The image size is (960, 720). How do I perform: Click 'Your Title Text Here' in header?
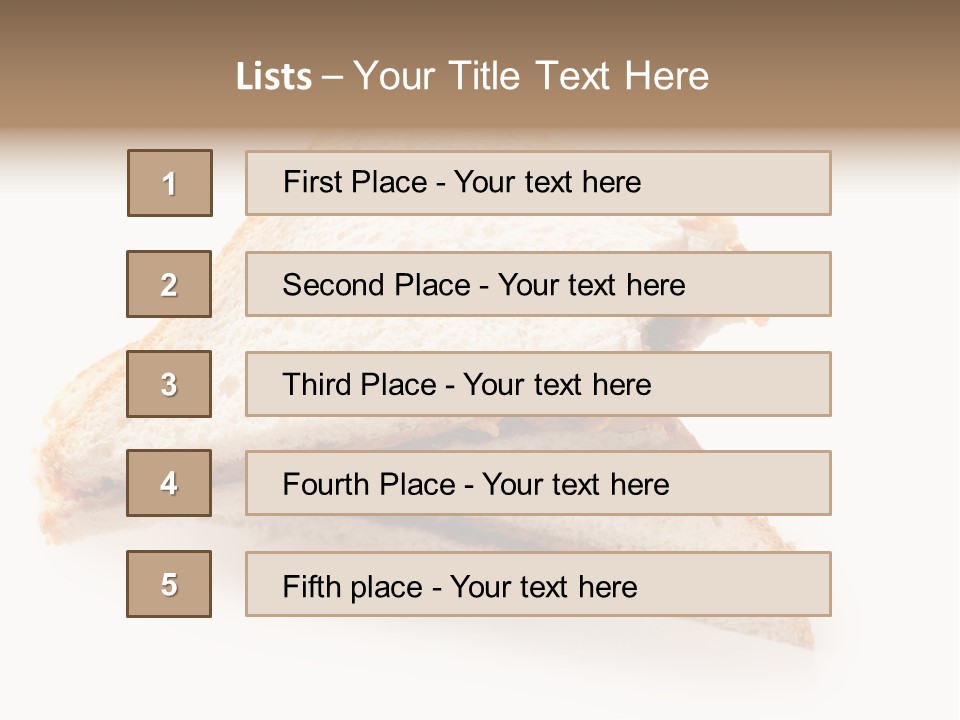tap(530, 76)
